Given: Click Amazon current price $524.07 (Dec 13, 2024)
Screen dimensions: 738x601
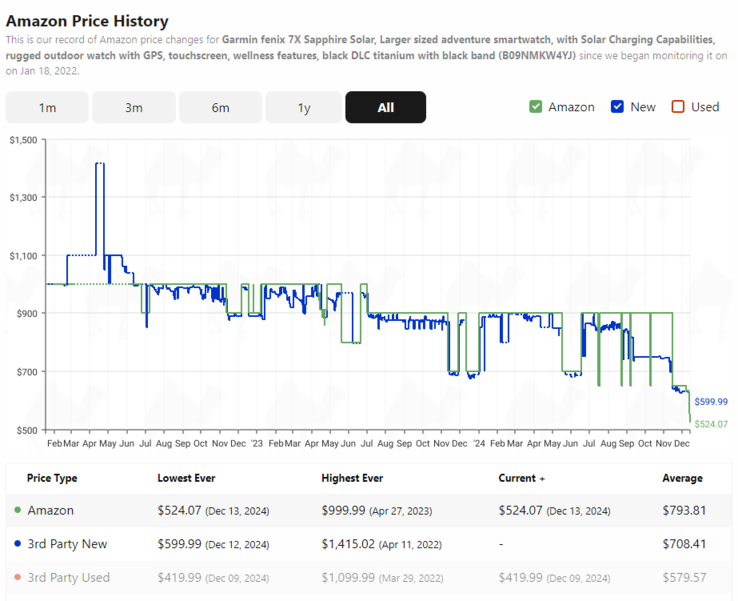Looking at the screenshot, I should (x=554, y=511).
